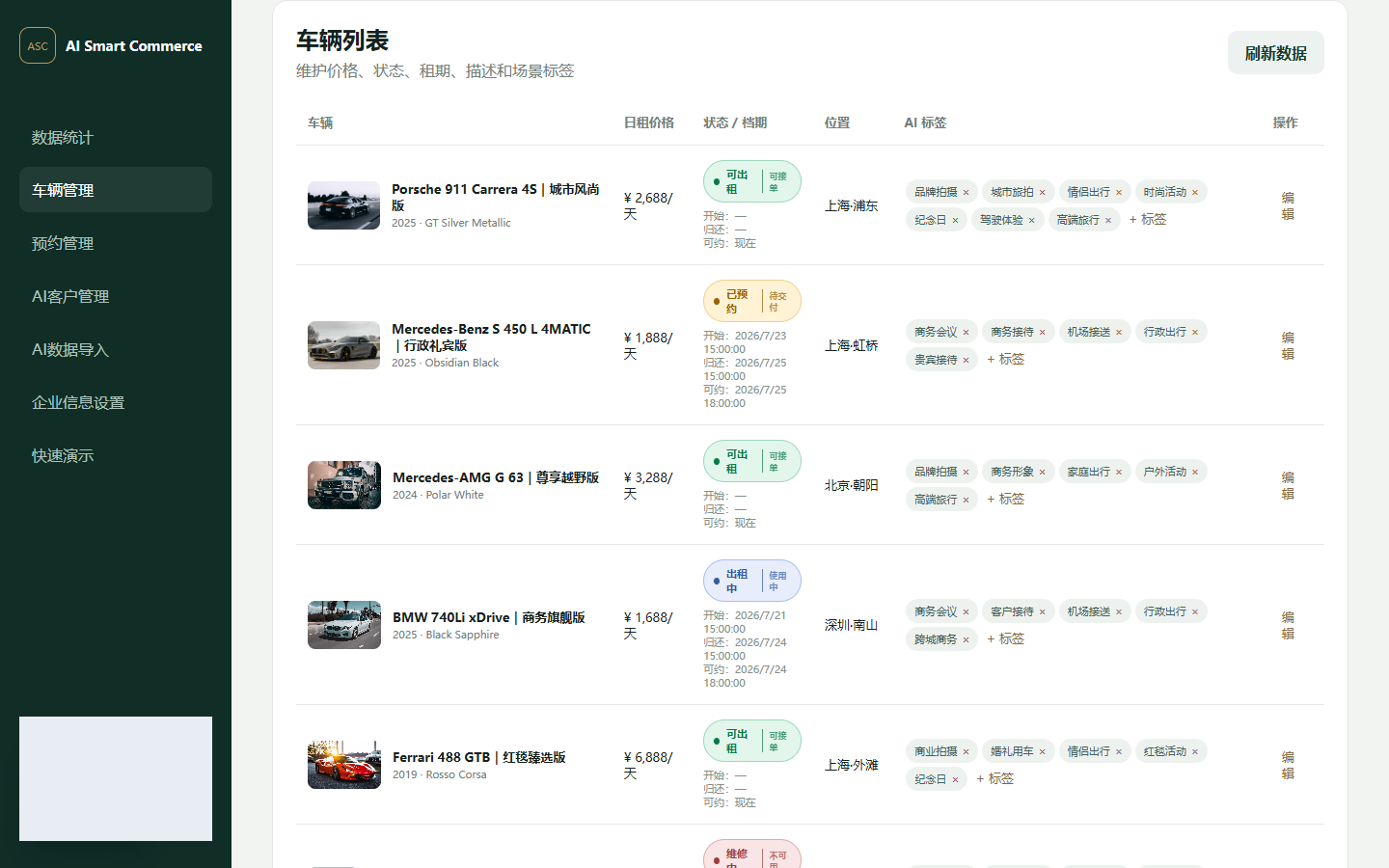Screen dimensions: 1389x868
Task: Remove 红毯活动 tag from Ferrari 488 GTB
Action: pos(1195,751)
